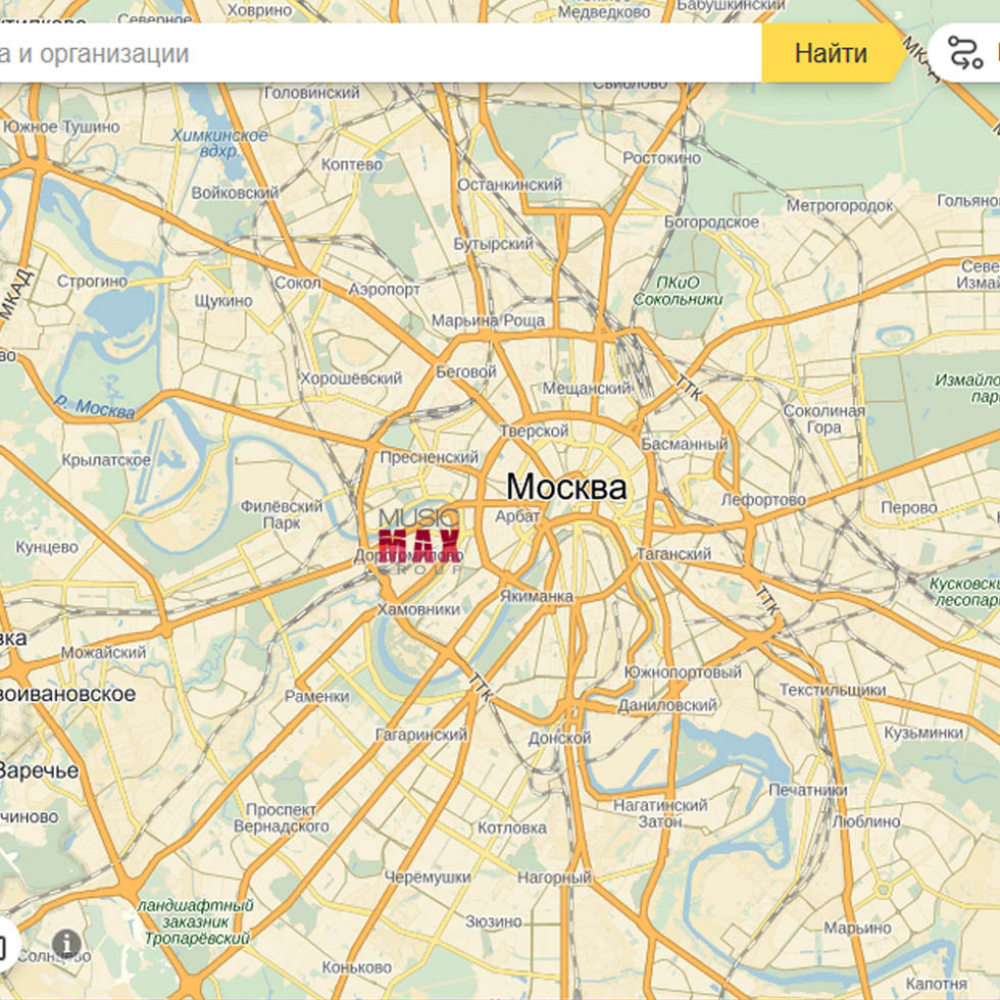Image resolution: width=1000 pixels, height=1000 pixels.
Task: Click the yellow Найти search button
Action: point(830,53)
